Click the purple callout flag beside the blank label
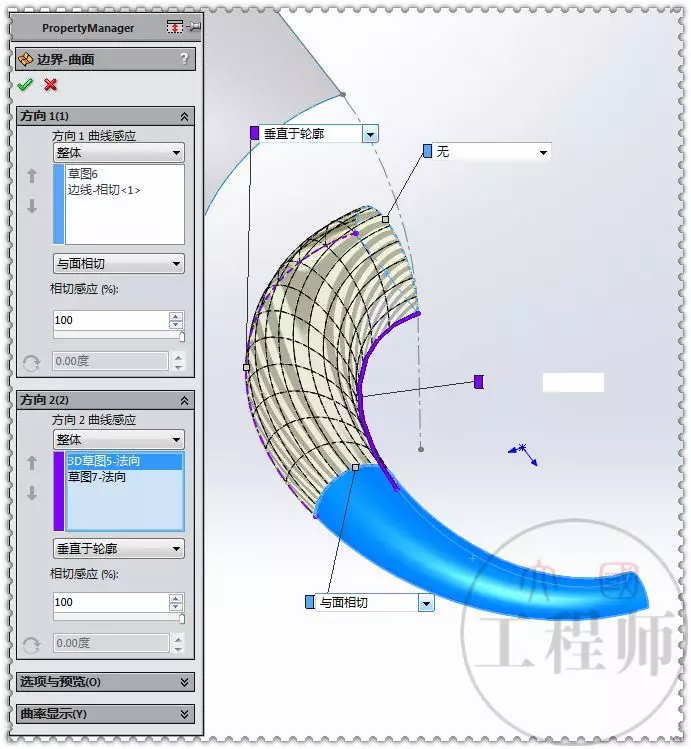 point(478,382)
